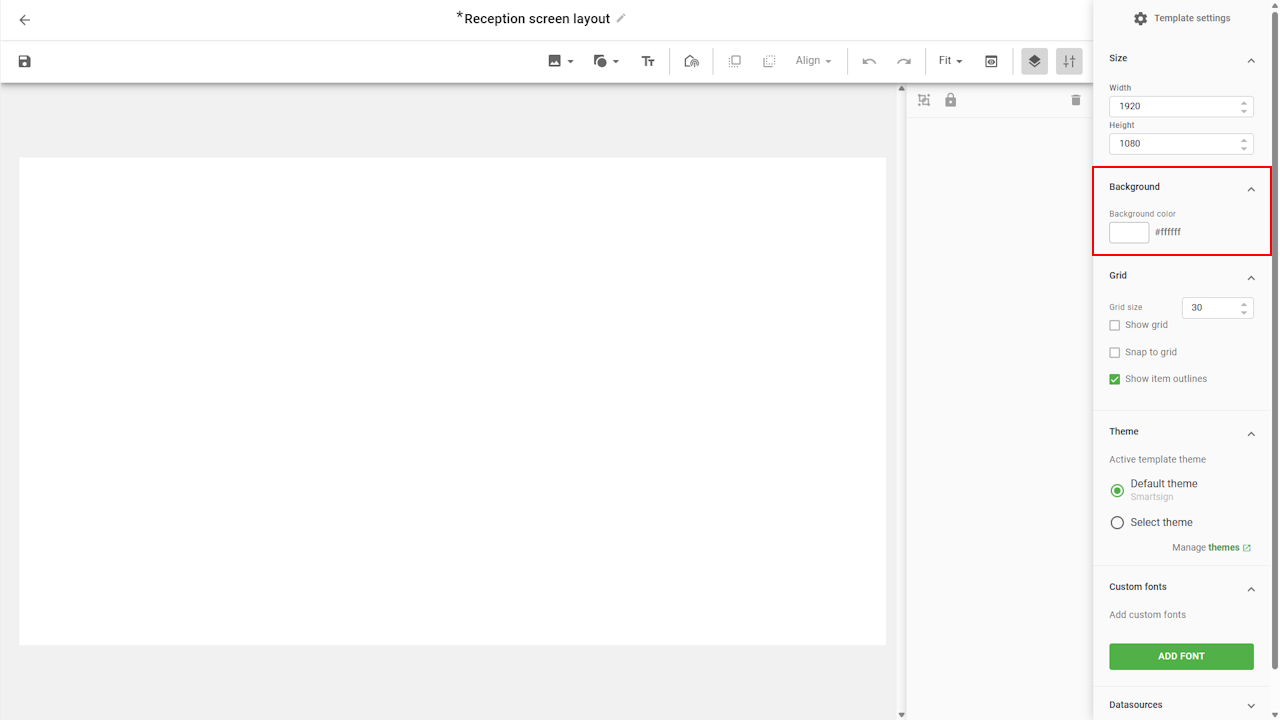Screen dimensions: 1280x720
Task: Click the trash icon in layers panel
Action: click(1076, 100)
